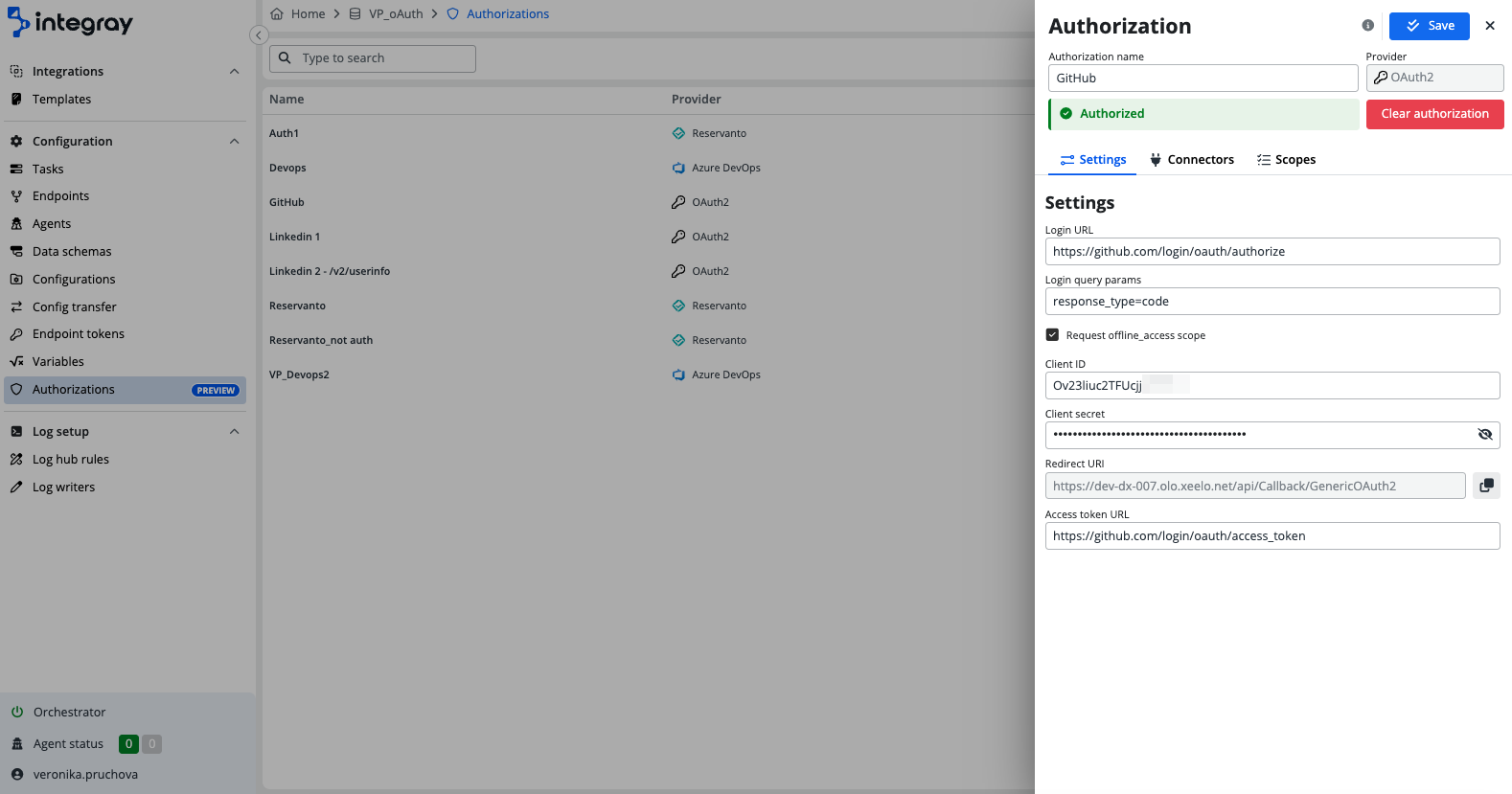Click the Integray logo
Viewport: 1512px width, 794px height.
click(70, 23)
